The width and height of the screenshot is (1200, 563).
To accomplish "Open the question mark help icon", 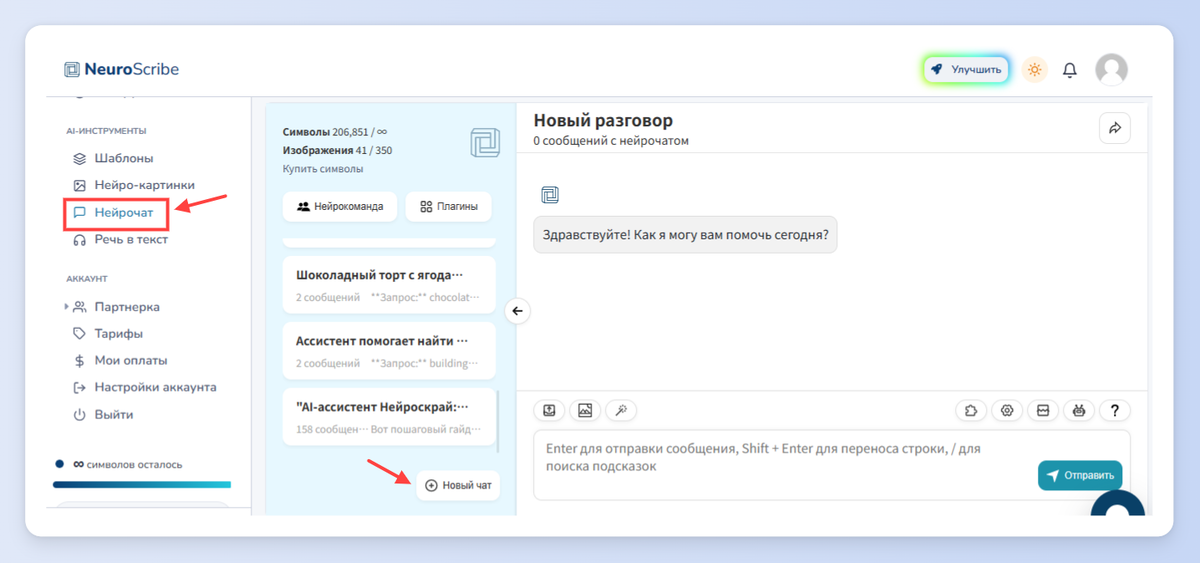I will click(1115, 410).
